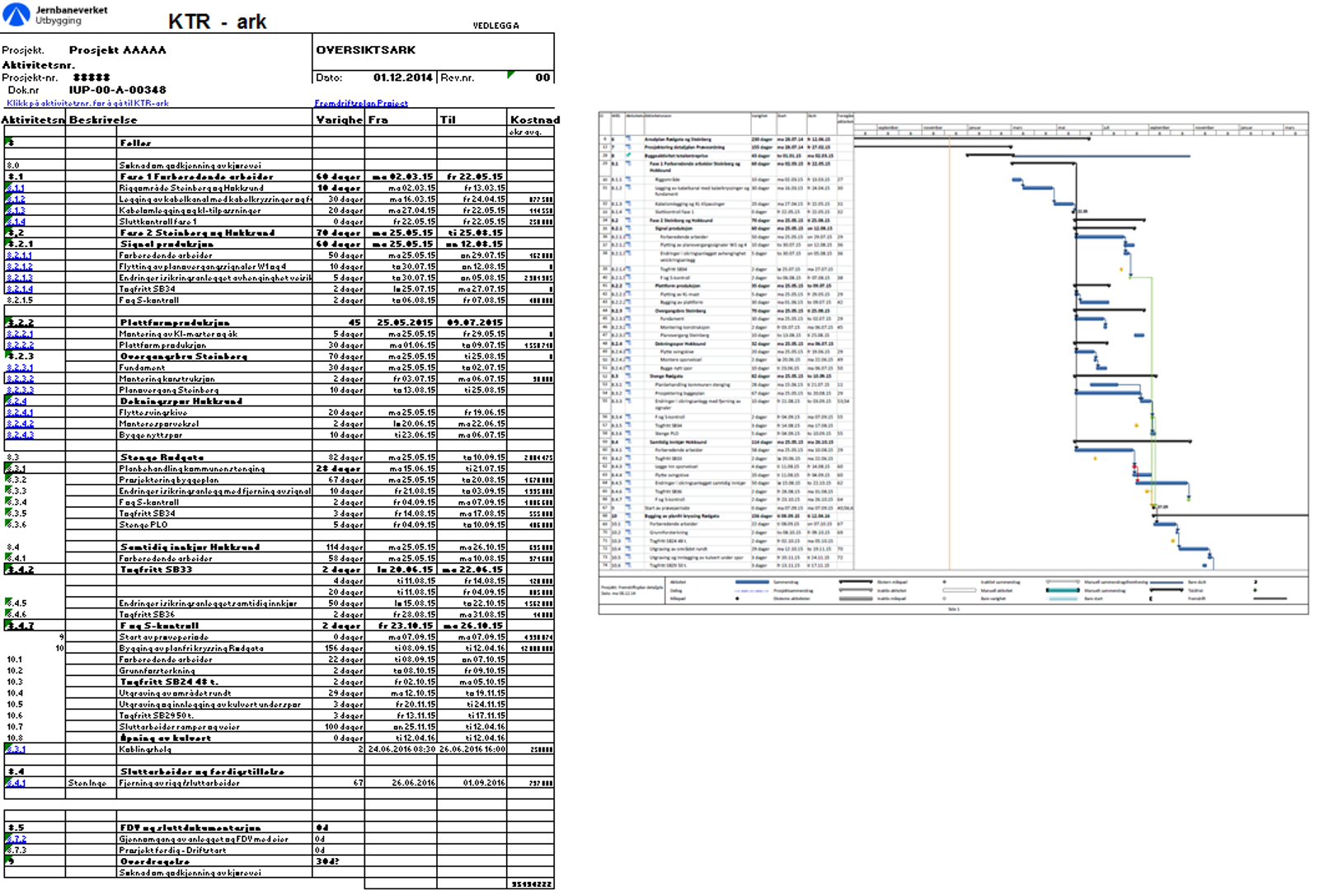
Task: Select the date cell 01.12.2014
Action: [x=402, y=77]
